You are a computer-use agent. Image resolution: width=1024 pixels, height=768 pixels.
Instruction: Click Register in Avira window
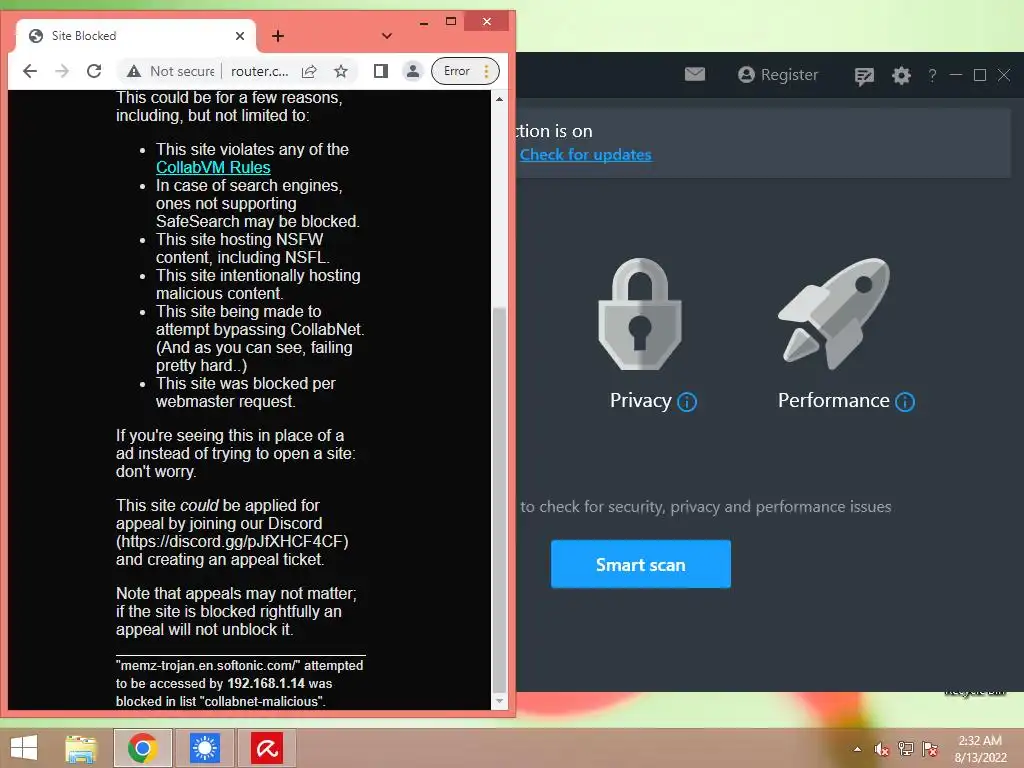click(x=778, y=74)
